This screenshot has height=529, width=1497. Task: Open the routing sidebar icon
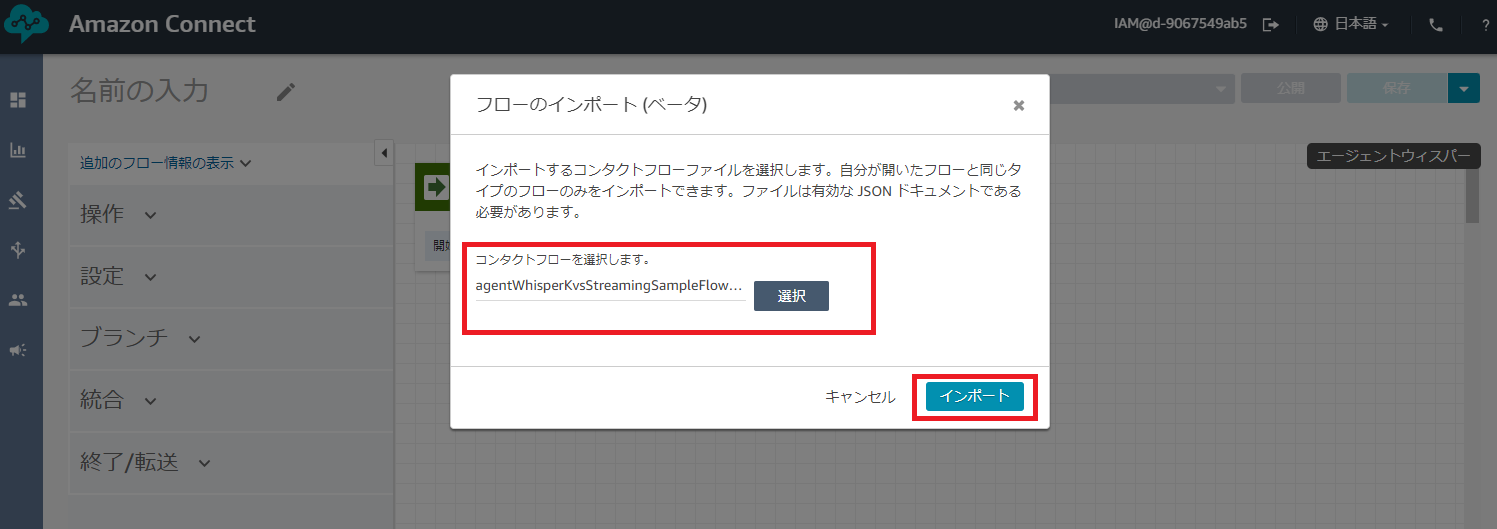(18, 250)
